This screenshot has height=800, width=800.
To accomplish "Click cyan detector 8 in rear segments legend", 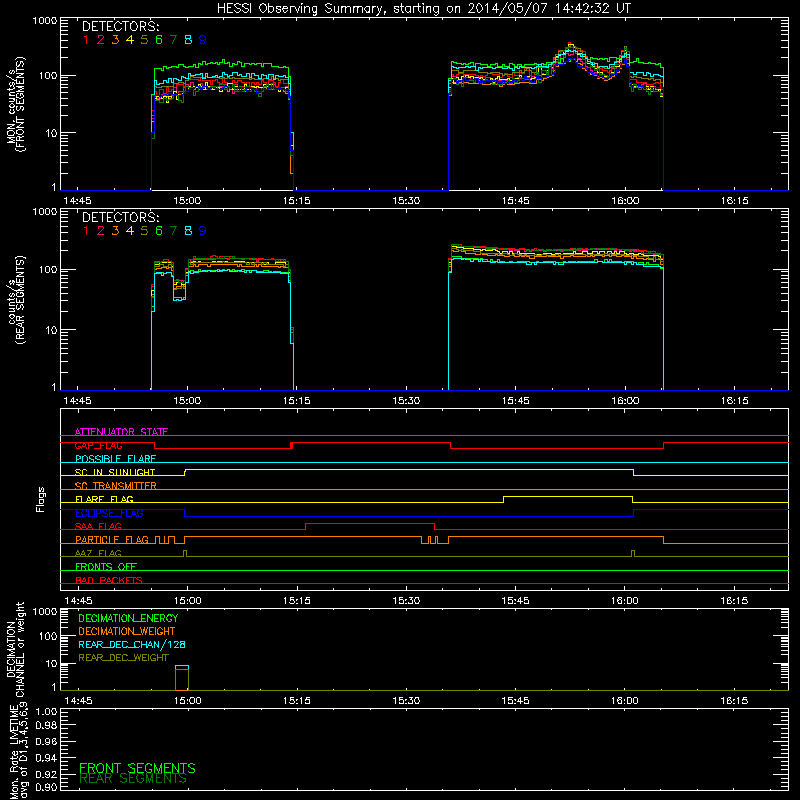I will (x=188, y=231).
